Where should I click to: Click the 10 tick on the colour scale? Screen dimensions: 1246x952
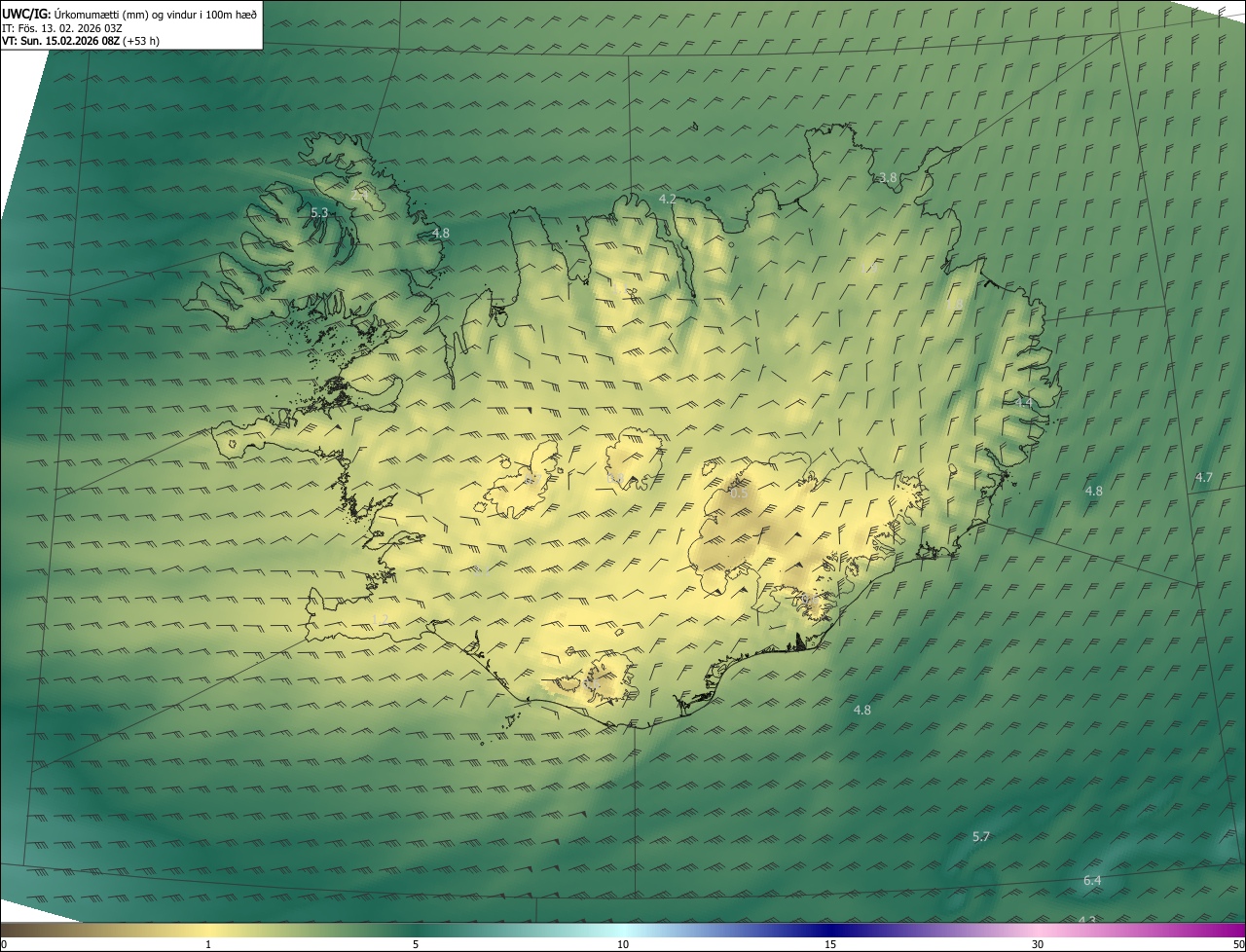[623, 945]
